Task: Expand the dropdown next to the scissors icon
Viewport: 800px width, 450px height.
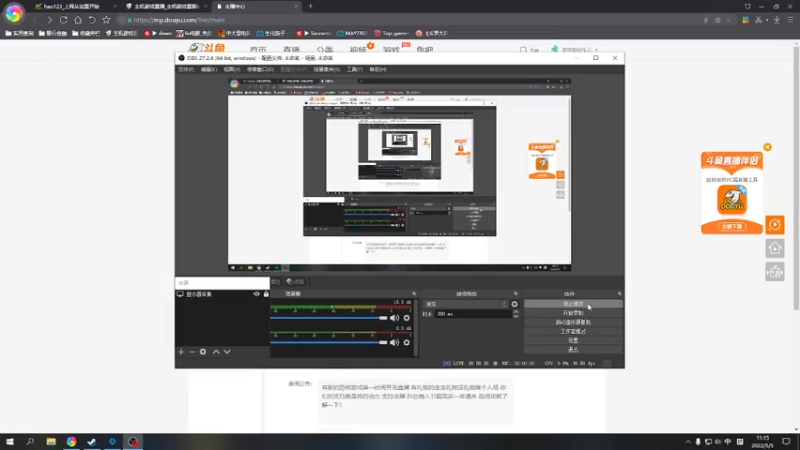Action: pyautogui.click(x=767, y=20)
